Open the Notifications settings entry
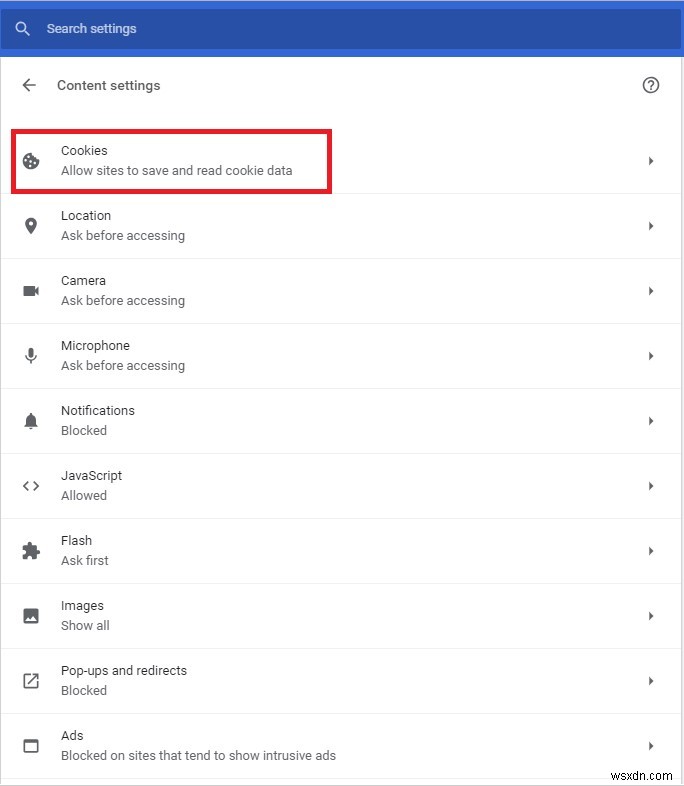The image size is (684, 786). click(341, 421)
